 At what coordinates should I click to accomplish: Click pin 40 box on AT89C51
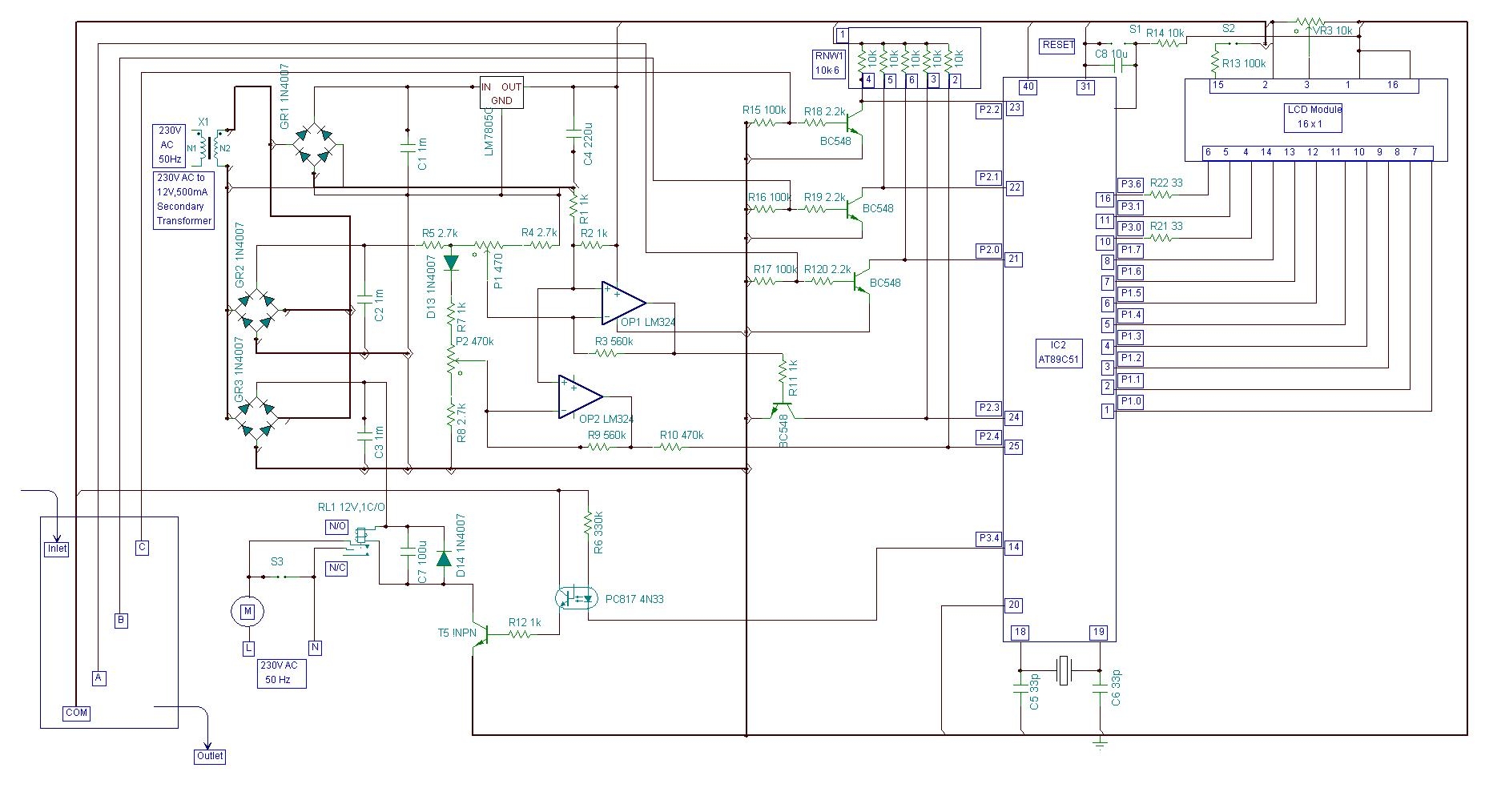[1028, 86]
